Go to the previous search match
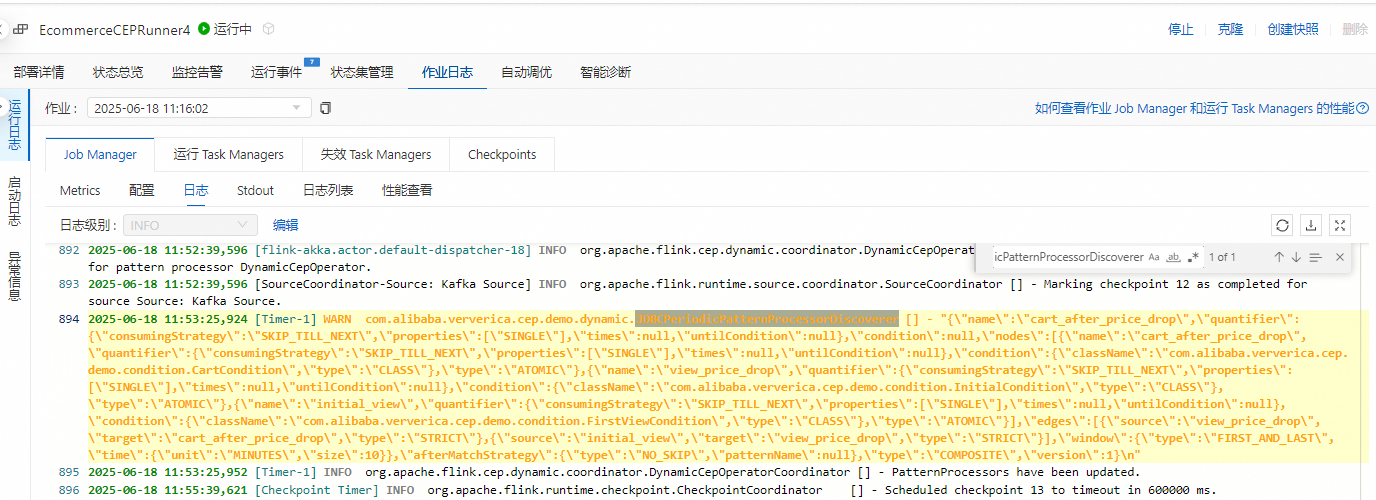 click(x=1279, y=257)
